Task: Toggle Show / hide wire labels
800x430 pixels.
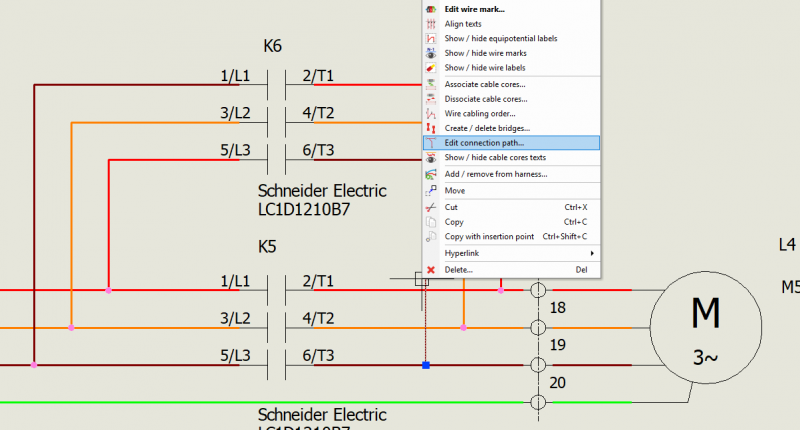Action: [484, 68]
